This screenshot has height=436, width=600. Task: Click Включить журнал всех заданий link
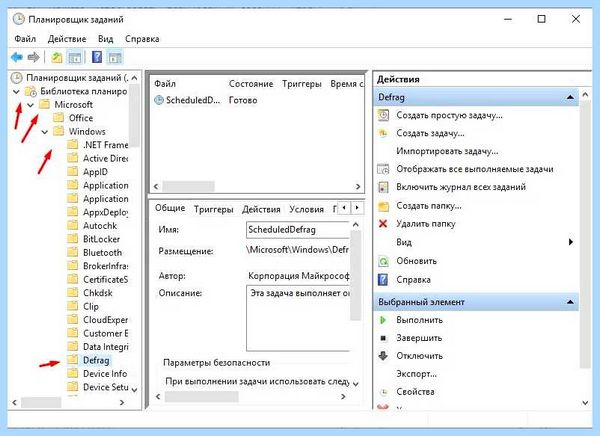pos(461,187)
